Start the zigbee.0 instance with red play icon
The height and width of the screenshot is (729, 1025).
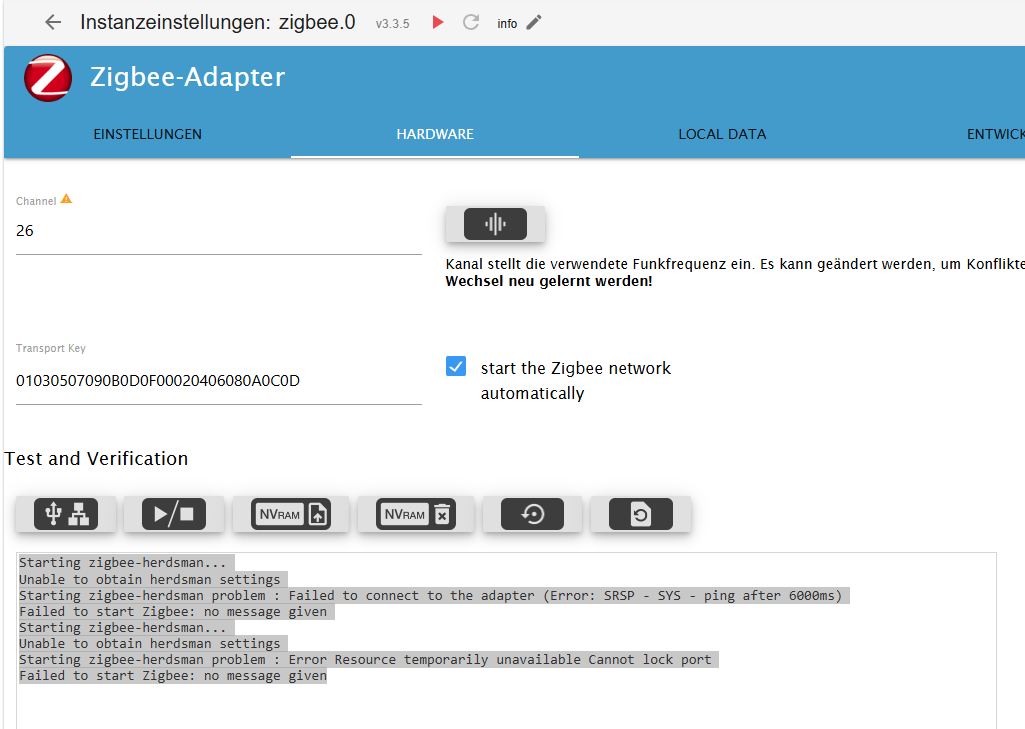(438, 23)
